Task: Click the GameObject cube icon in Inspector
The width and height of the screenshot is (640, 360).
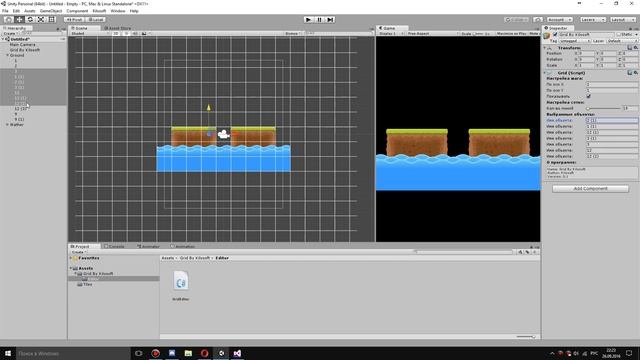Action: (x=547, y=36)
